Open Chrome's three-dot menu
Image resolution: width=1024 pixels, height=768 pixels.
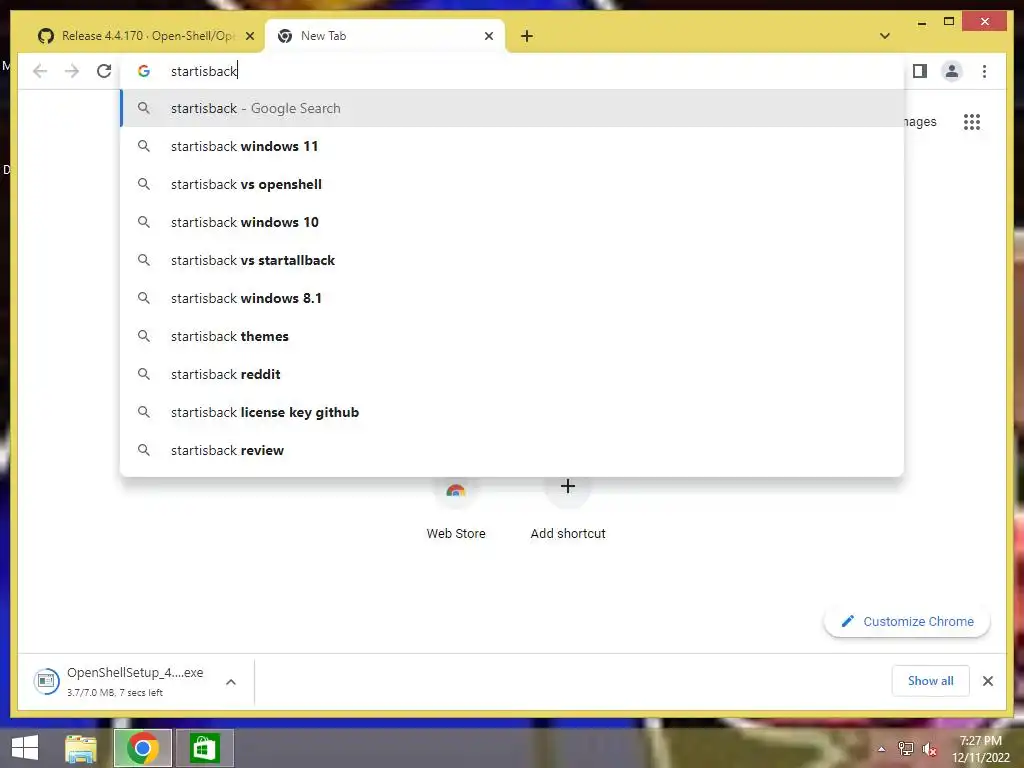tap(984, 71)
